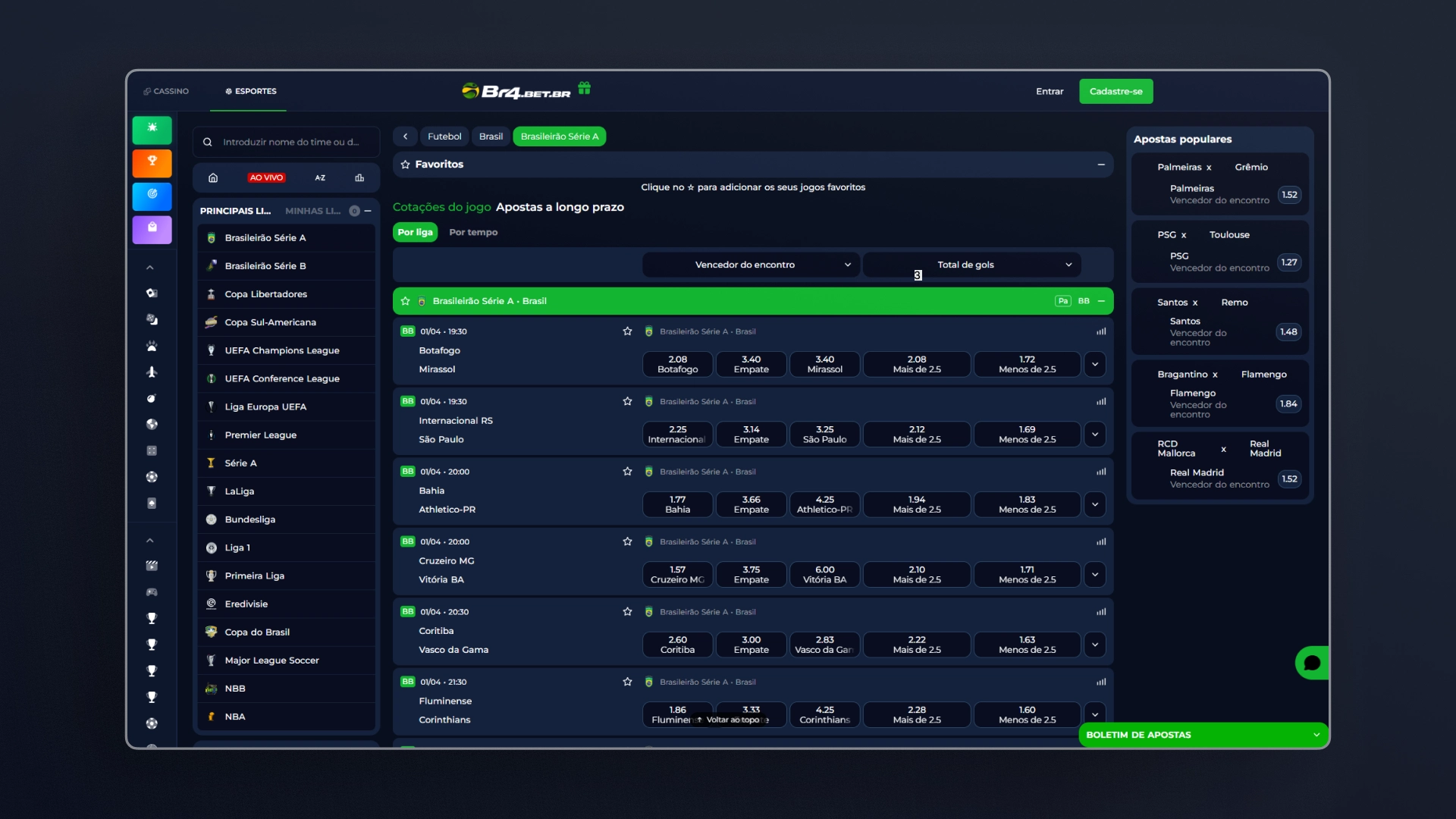Click the Pa badge in league header
This screenshot has height=819, width=1456.
pyautogui.click(x=1063, y=301)
